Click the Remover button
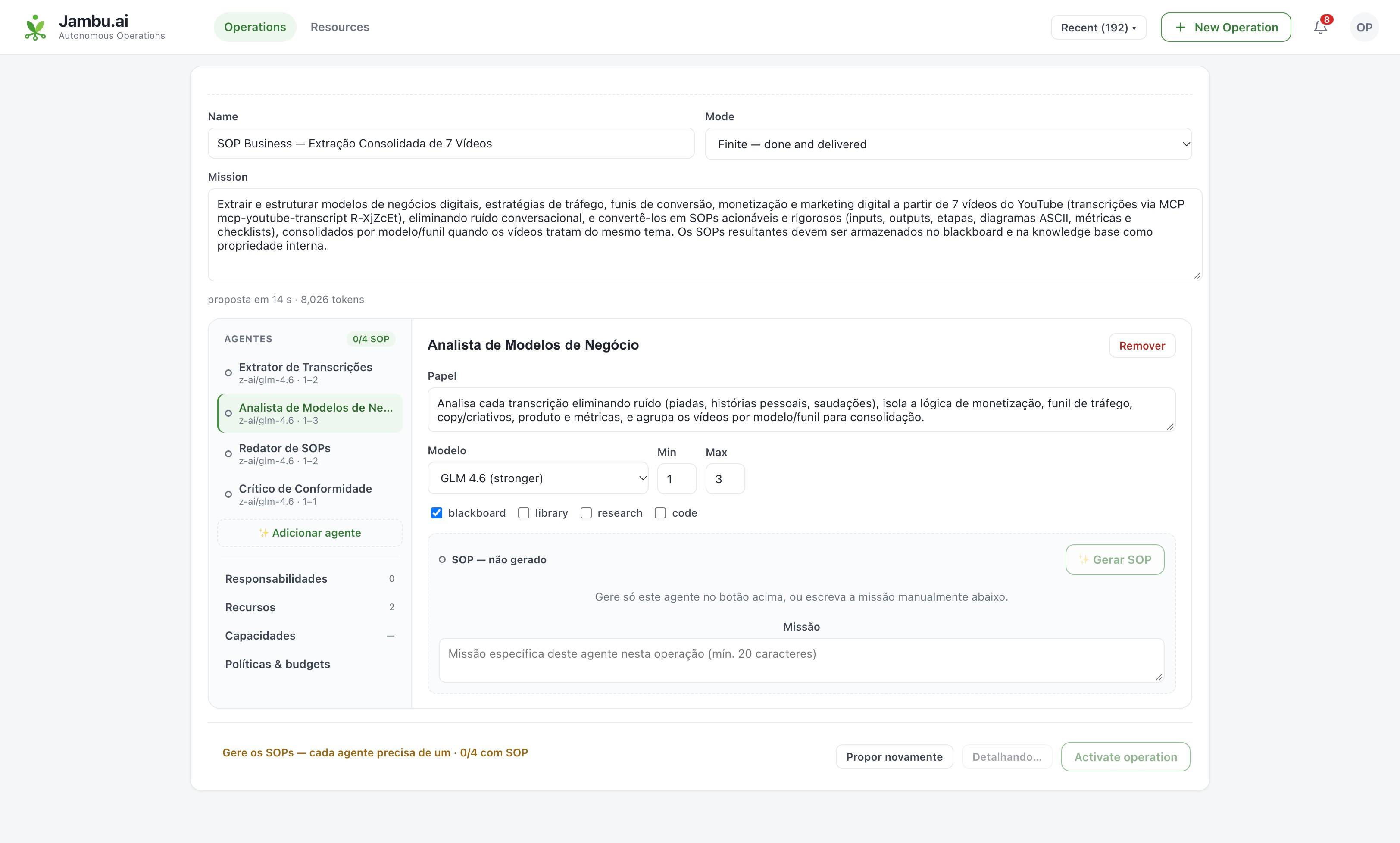Viewport: 1400px width, 843px height. (x=1141, y=345)
